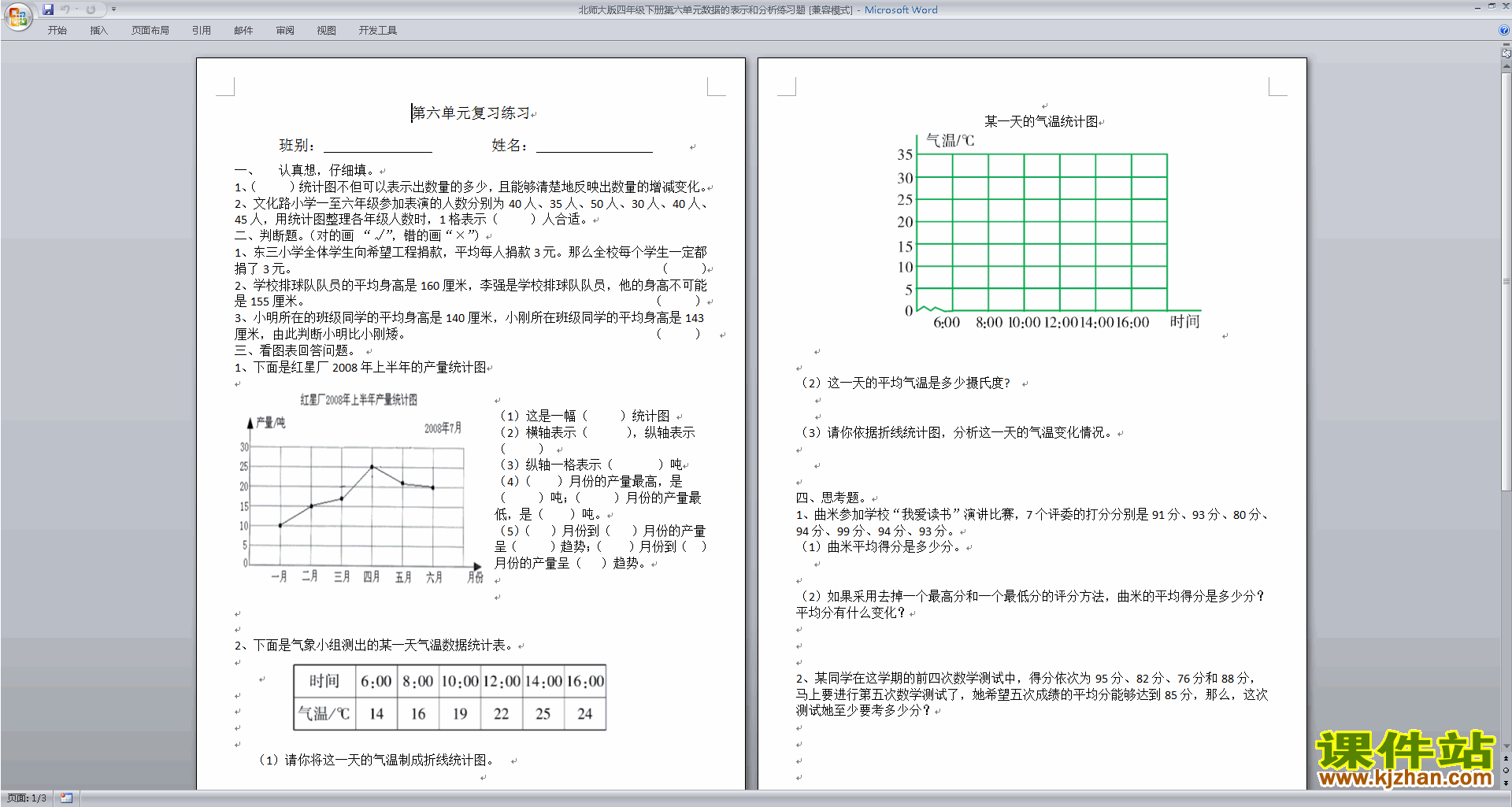
Task: Click the Previous Page double-arrow button
Action: tap(1506, 759)
